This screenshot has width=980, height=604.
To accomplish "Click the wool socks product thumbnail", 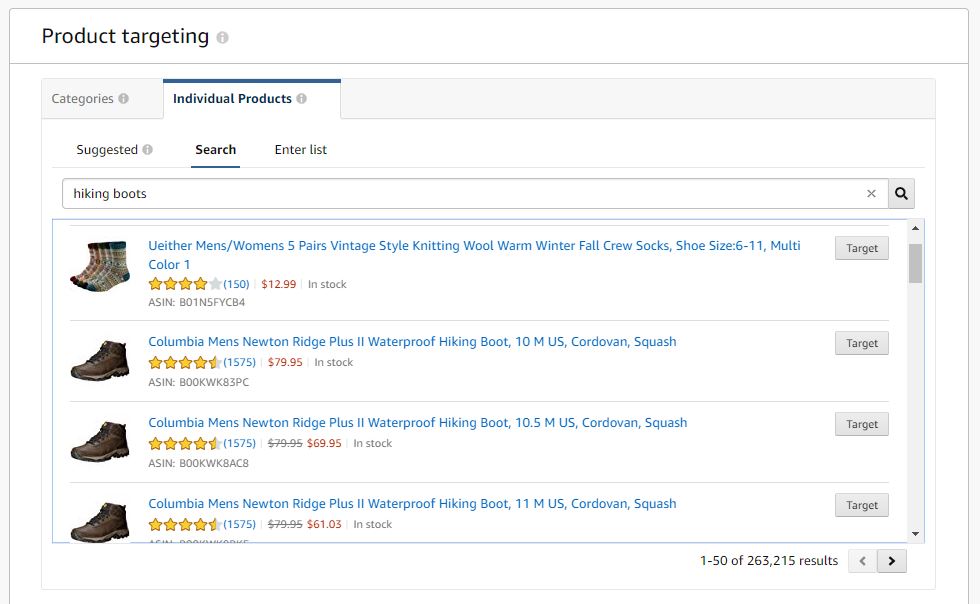I will pos(101,266).
